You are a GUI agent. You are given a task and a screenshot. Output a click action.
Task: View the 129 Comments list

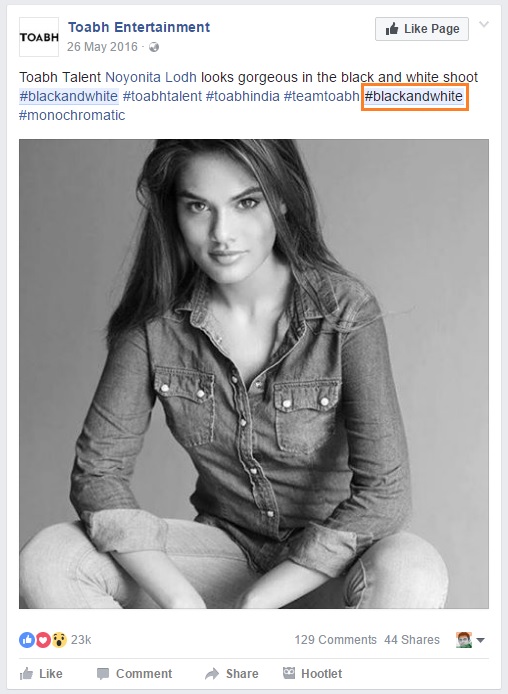point(335,640)
